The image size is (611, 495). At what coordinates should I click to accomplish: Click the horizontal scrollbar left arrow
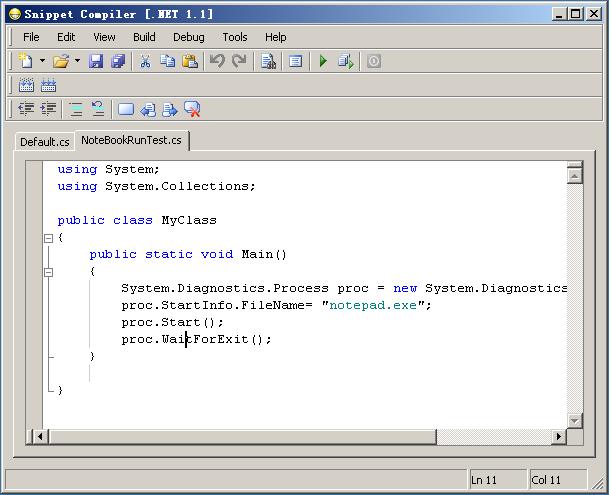[x=40, y=437]
